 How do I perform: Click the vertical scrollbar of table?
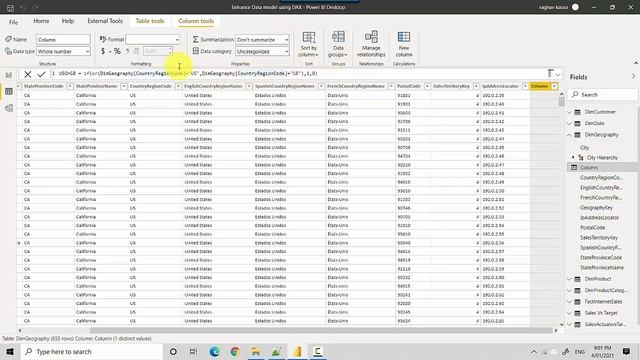562,102
